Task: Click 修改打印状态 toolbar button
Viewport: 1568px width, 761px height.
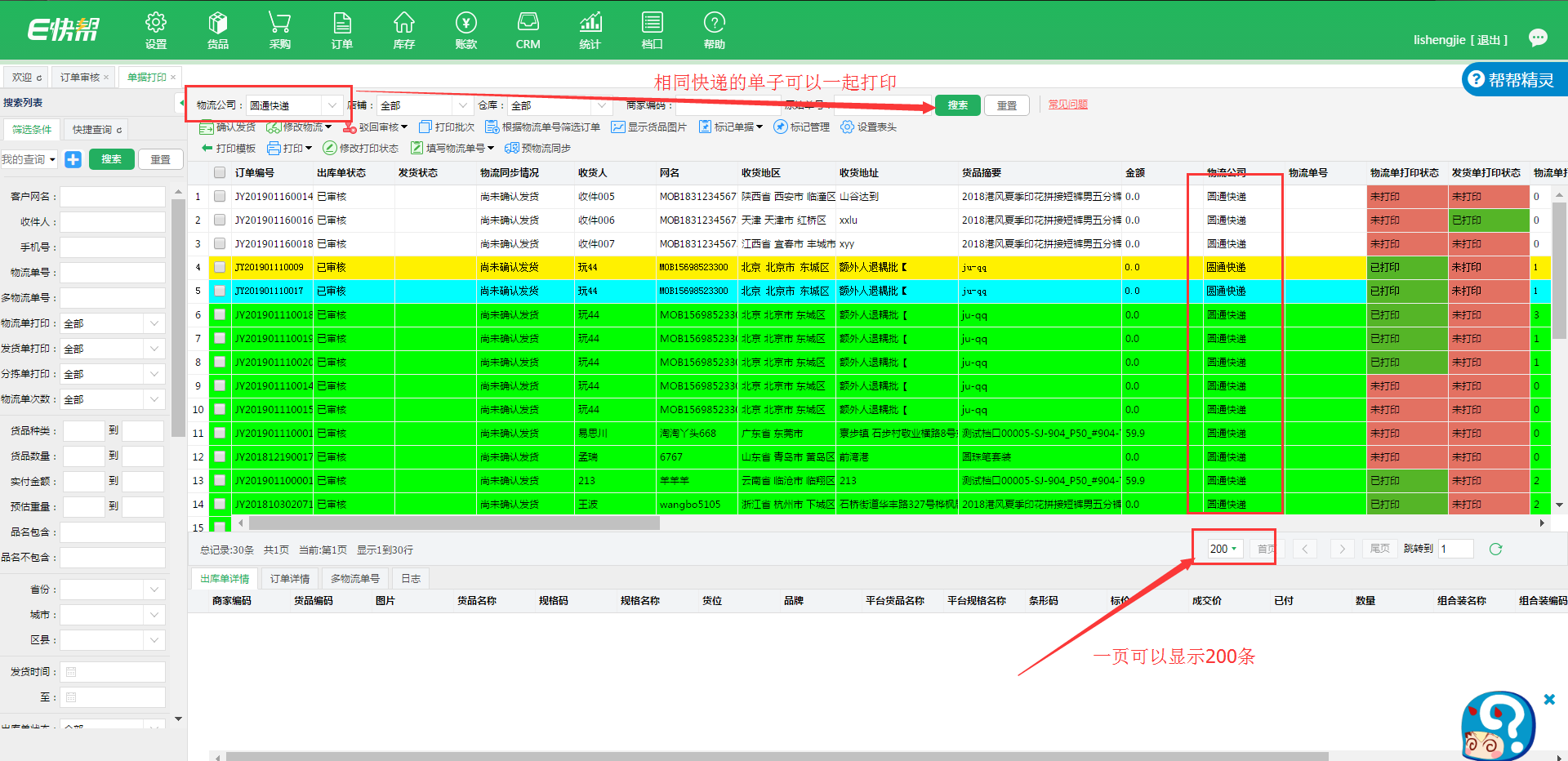Action: point(361,148)
